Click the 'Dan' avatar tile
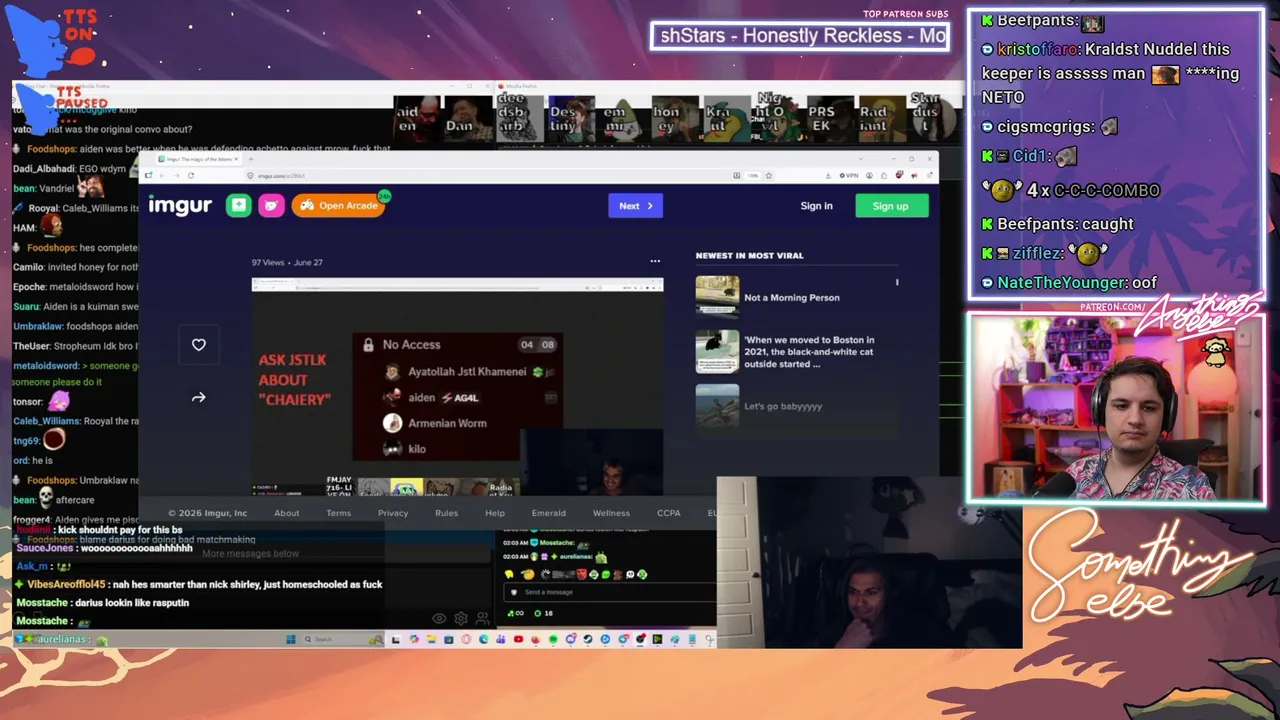 (468, 120)
